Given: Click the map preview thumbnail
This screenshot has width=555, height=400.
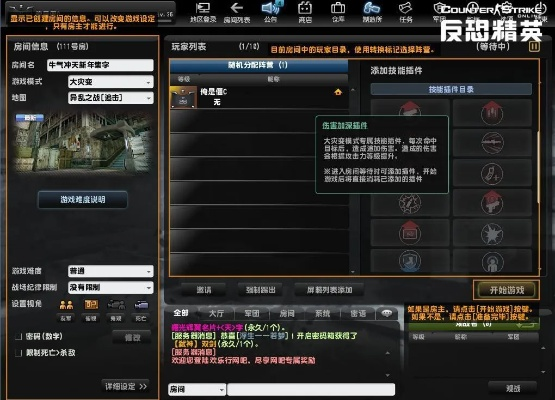Looking at the screenshot, I should tap(84, 143).
